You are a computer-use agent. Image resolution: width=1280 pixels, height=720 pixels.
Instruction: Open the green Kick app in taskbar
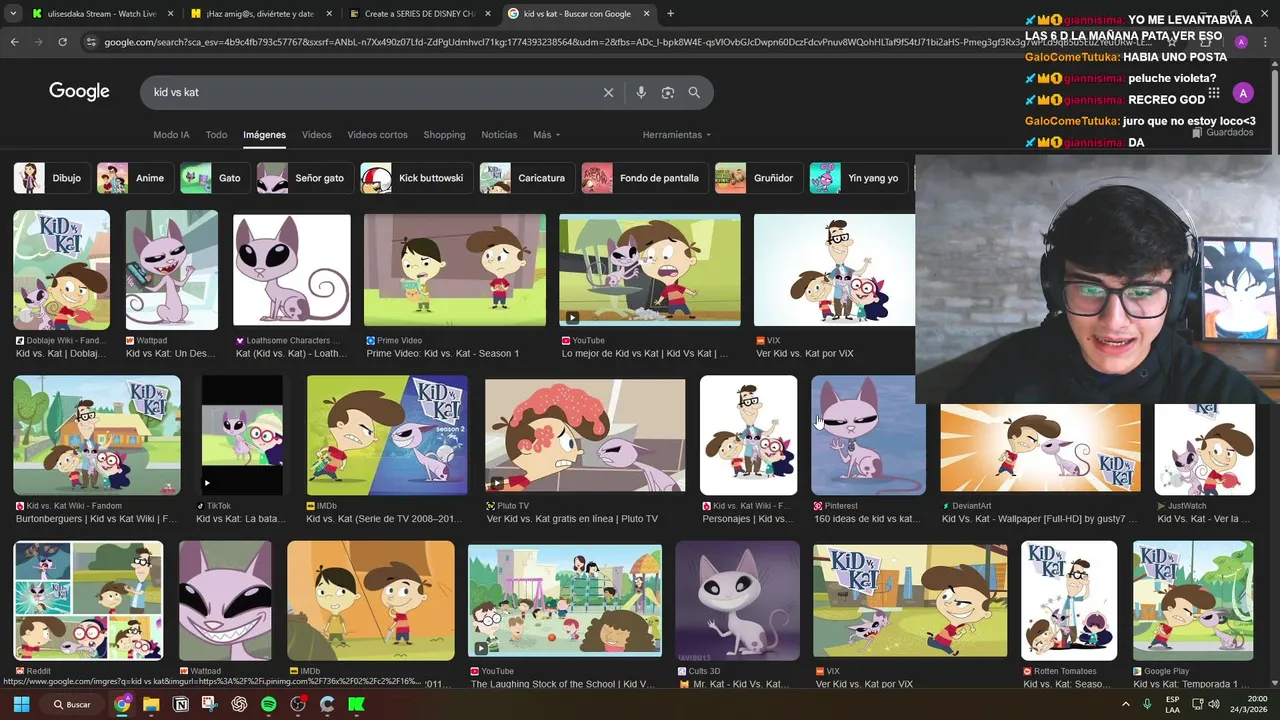click(x=356, y=704)
